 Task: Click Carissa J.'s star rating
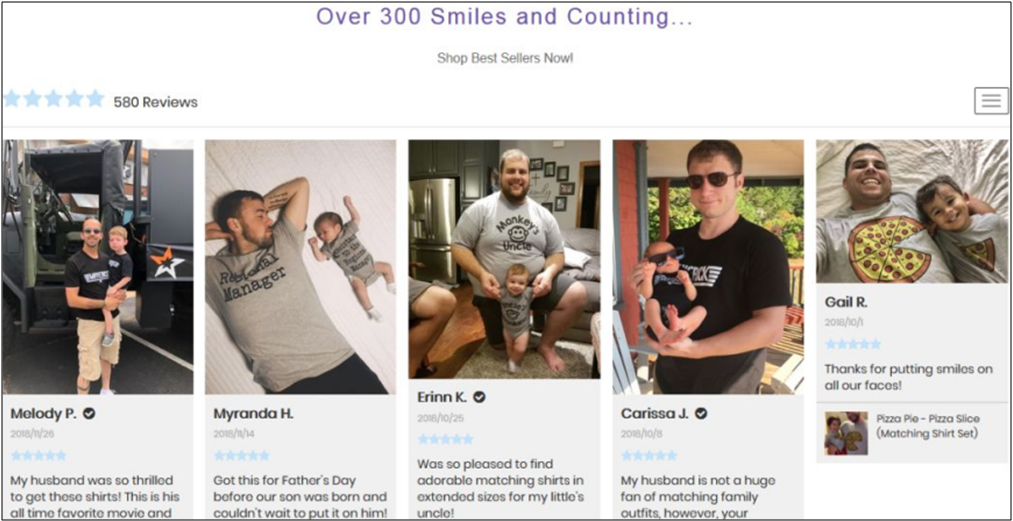click(648, 455)
